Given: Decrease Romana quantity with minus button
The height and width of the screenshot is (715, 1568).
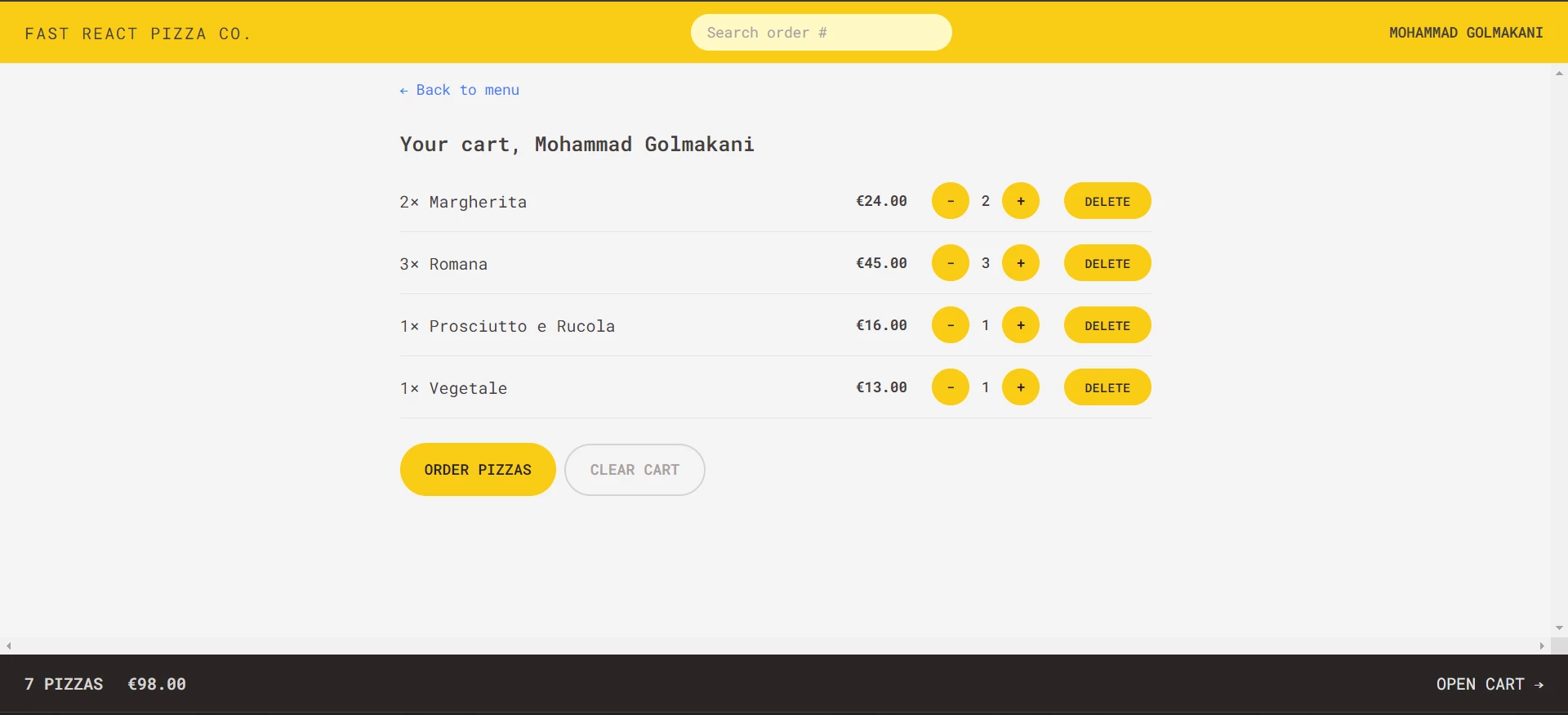Looking at the screenshot, I should tap(950, 263).
